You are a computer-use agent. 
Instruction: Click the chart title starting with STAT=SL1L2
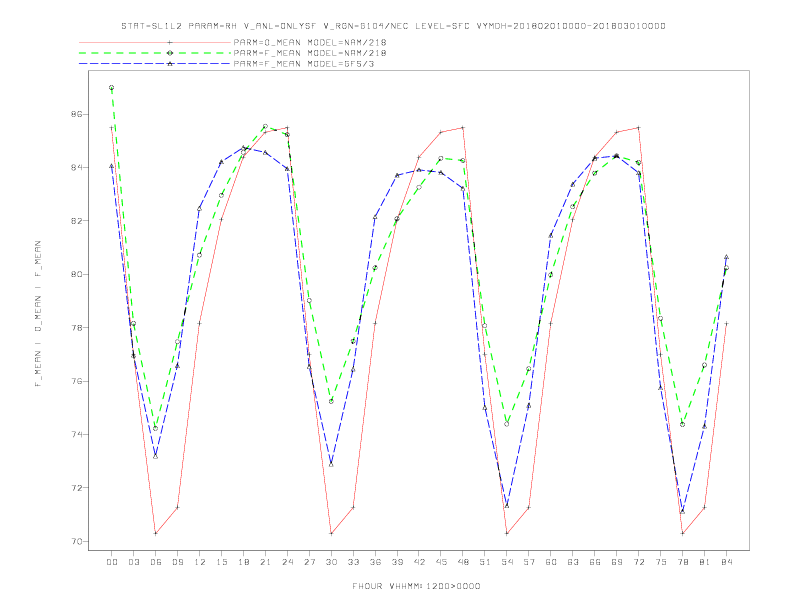(393, 26)
